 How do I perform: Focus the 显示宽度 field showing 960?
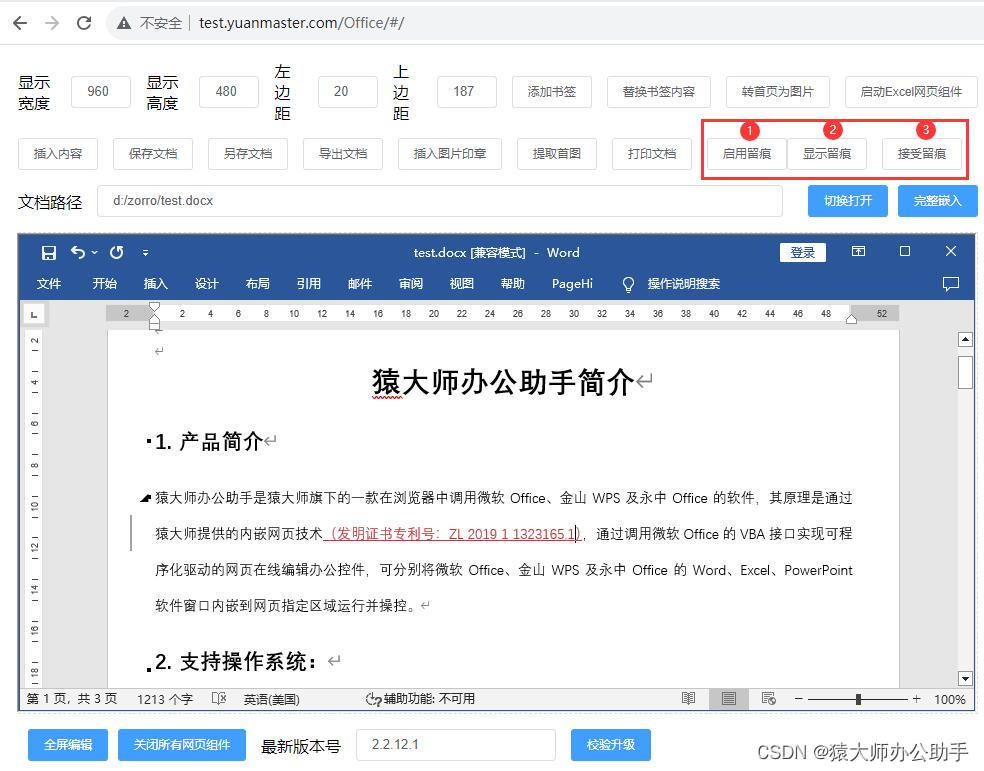(x=101, y=92)
